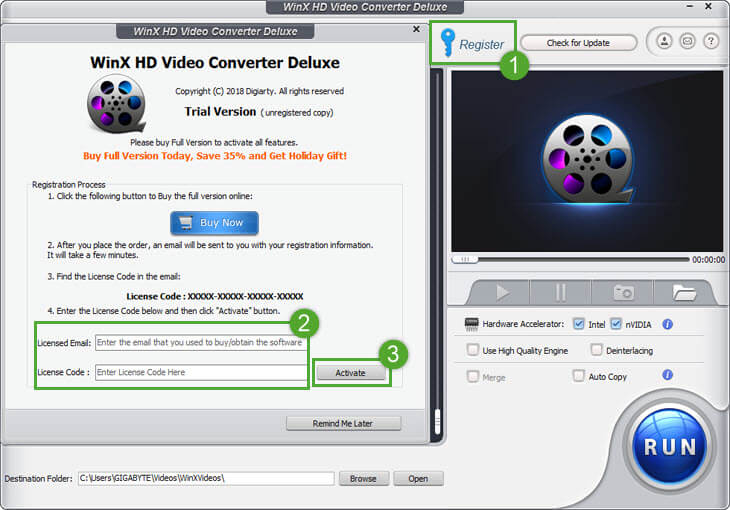Enable Deinterlacing checkbox
The height and width of the screenshot is (510, 730).
pos(596,350)
